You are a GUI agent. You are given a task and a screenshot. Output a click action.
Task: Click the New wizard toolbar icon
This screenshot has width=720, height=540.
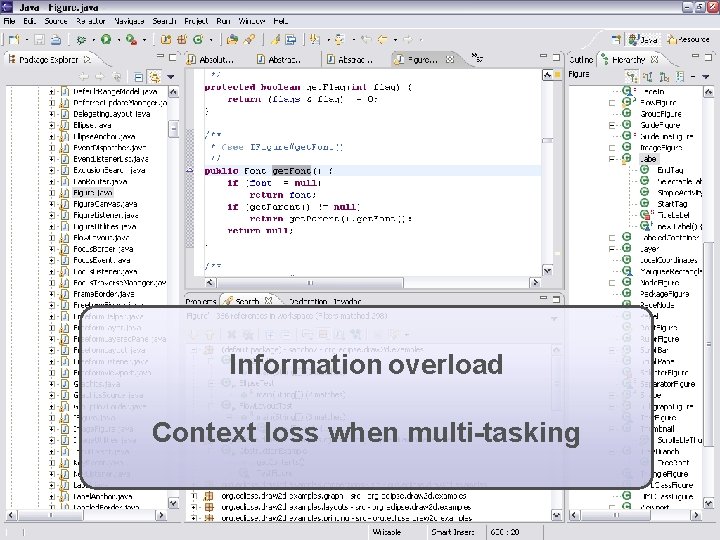click(x=14, y=40)
